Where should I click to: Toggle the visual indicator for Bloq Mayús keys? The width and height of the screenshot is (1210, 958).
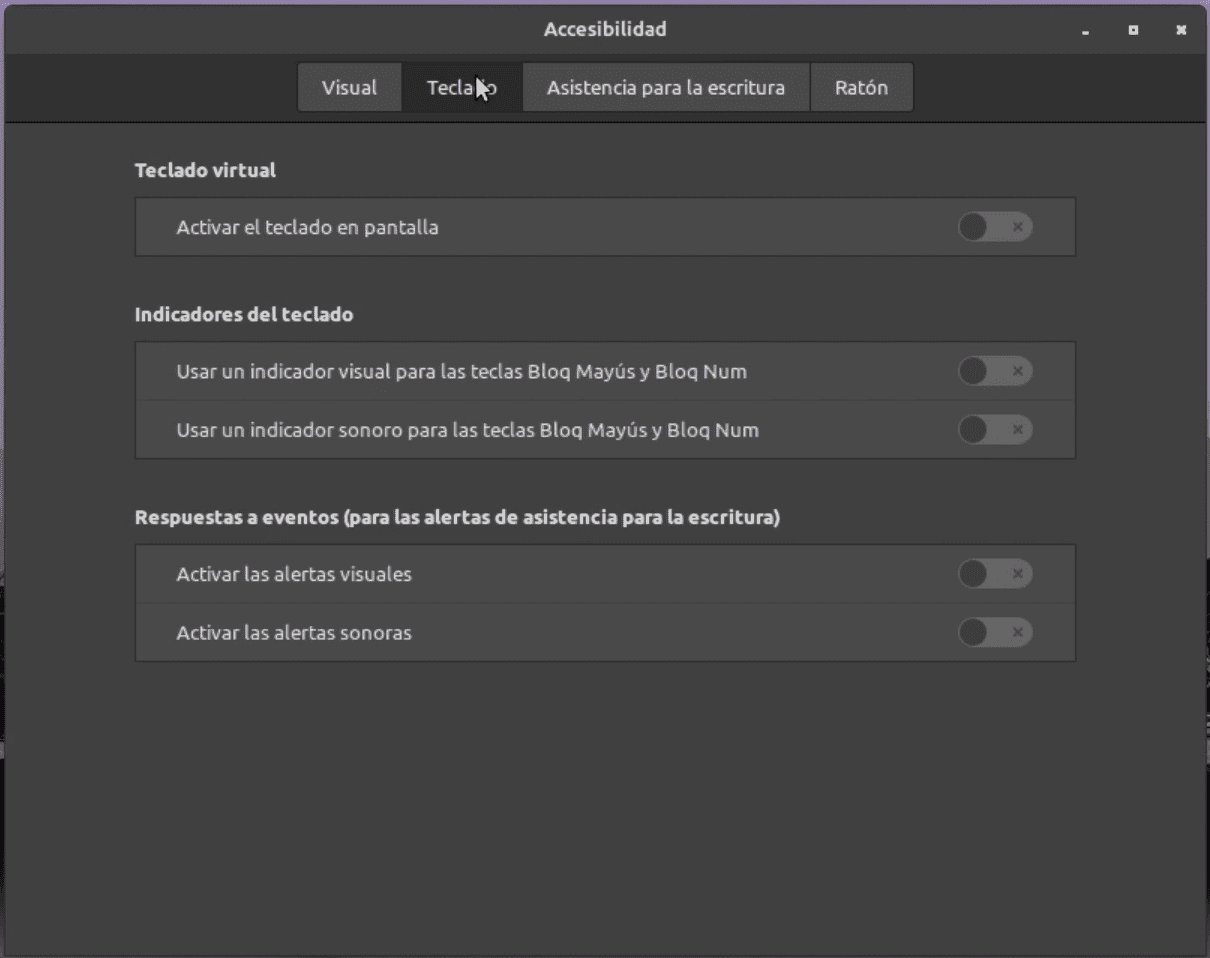click(995, 371)
